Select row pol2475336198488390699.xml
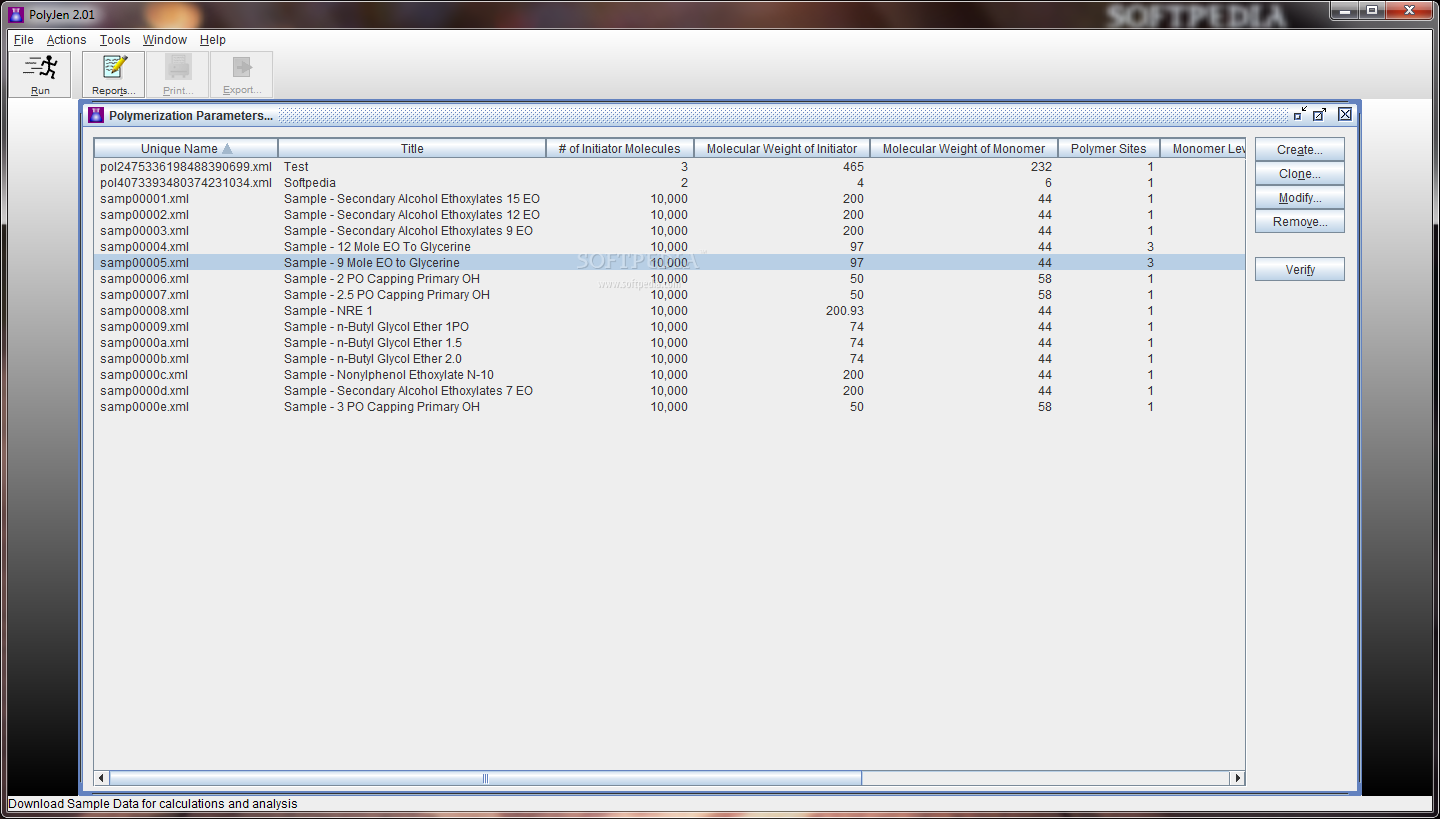Screen dimensions: 1440x819 [669, 167]
